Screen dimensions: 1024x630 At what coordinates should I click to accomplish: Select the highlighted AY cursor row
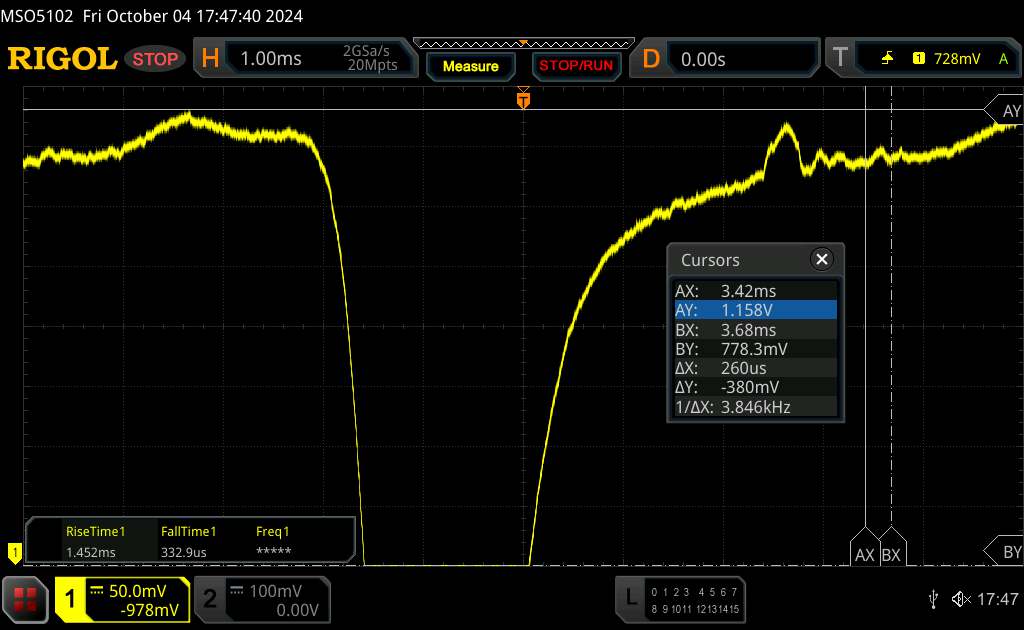755,310
